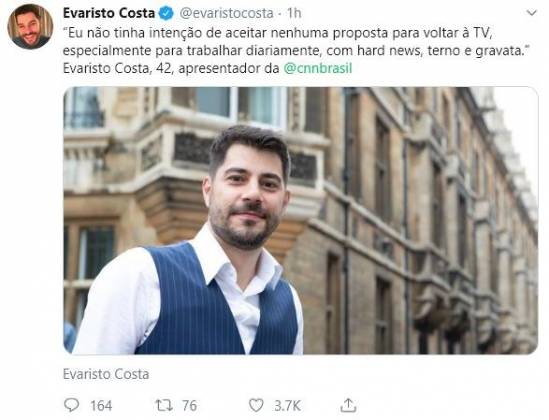Screen dimensions: 549x420
Task: Like the tweet with the heart icon
Action: pos(256,405)
